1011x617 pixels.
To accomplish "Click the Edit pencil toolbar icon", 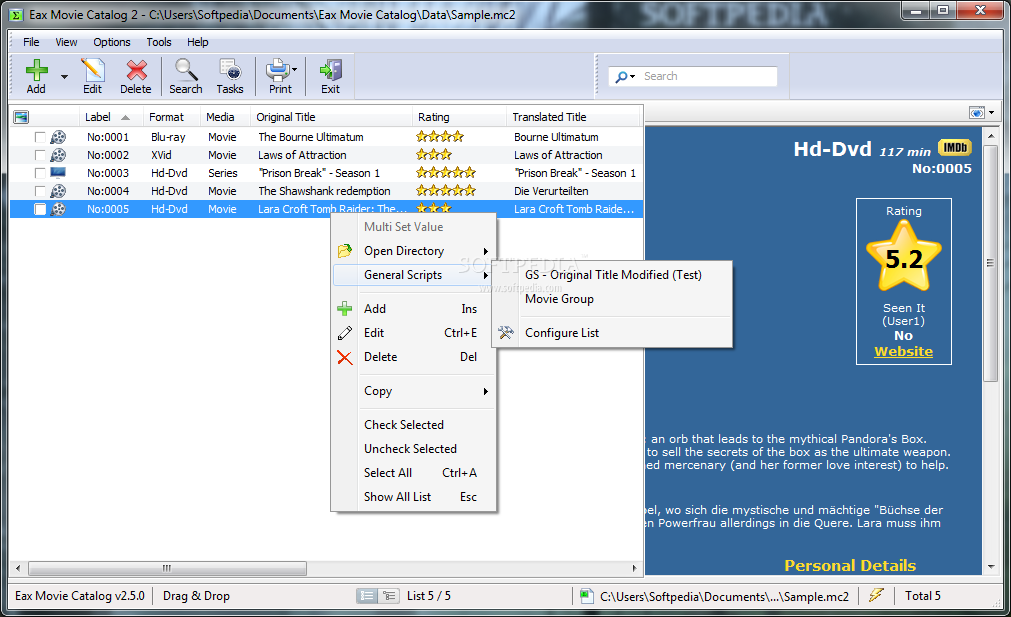I will click(92, 70).
